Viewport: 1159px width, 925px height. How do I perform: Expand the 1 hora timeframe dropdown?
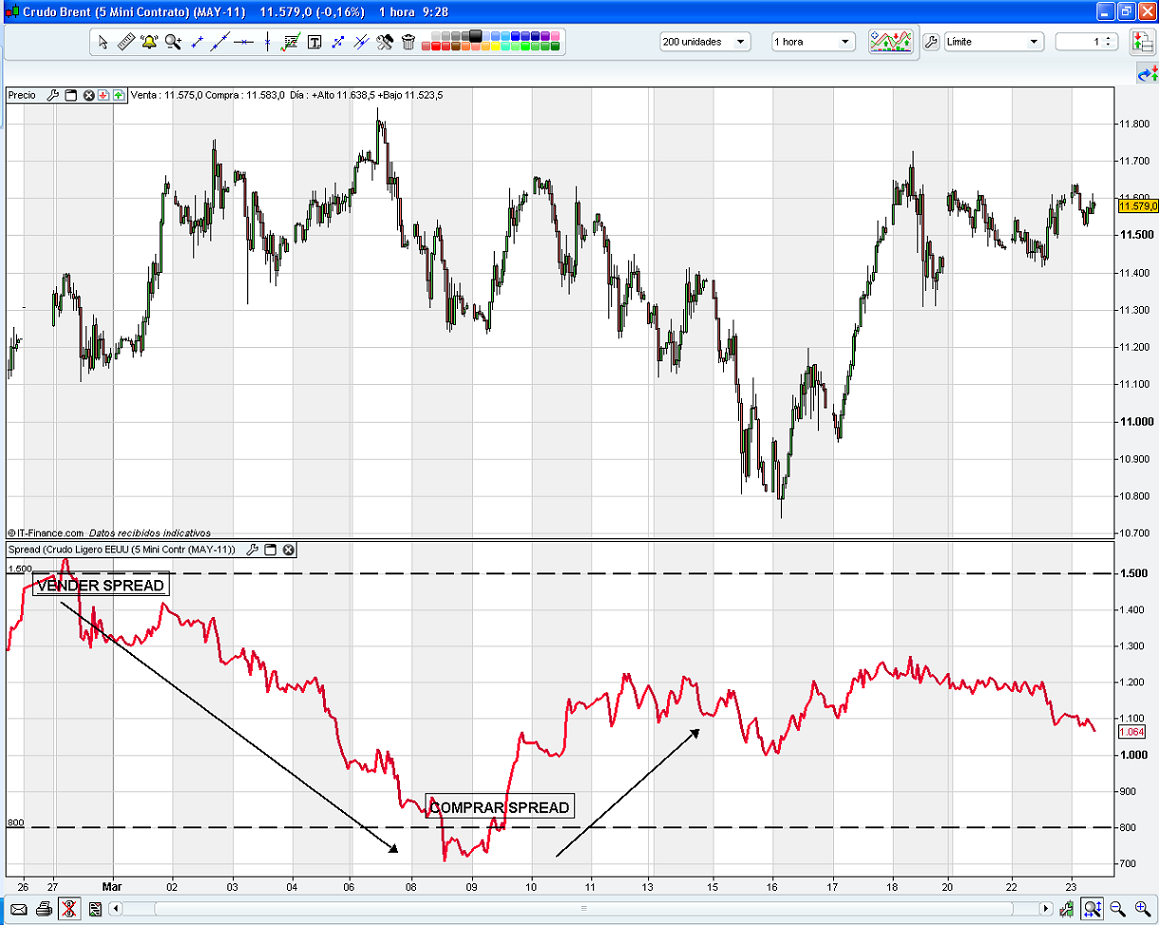(813, 42)
